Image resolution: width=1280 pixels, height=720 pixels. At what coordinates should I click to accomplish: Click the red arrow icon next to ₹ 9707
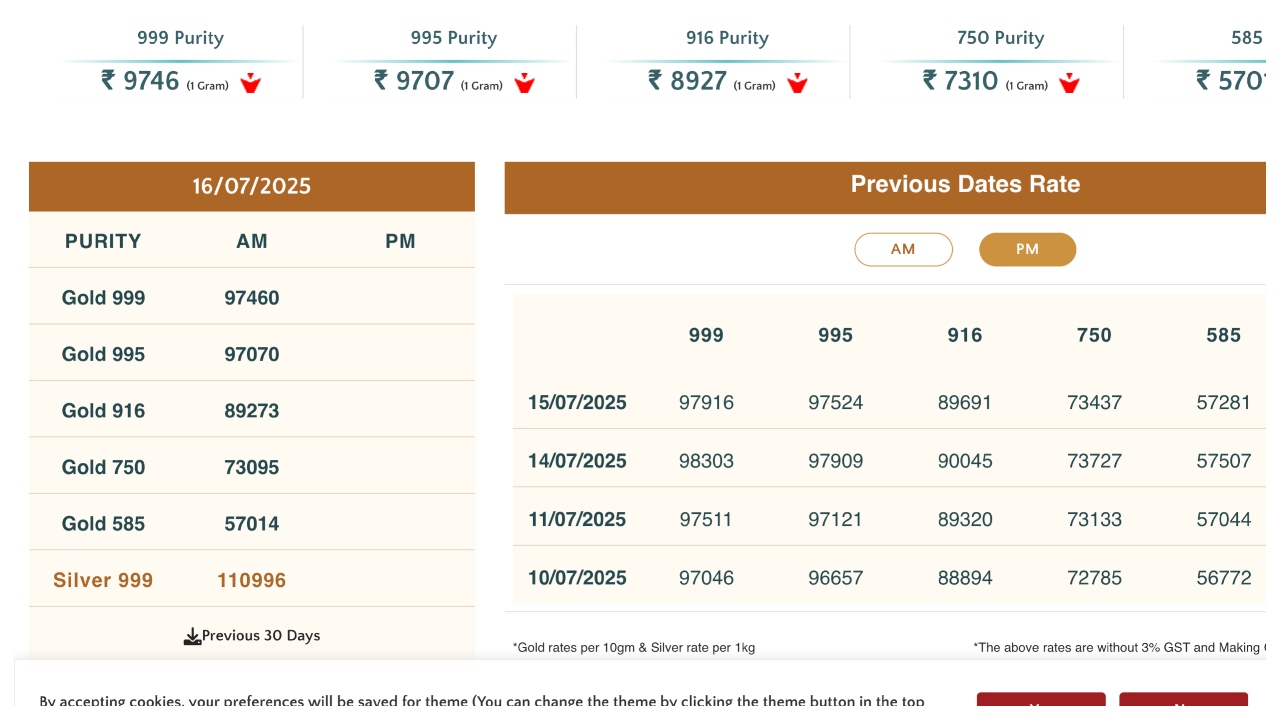524,83
